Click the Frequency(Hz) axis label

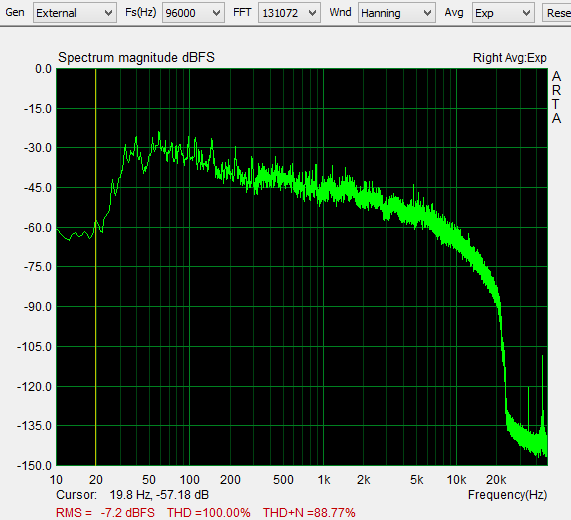[x=507, y=495]
